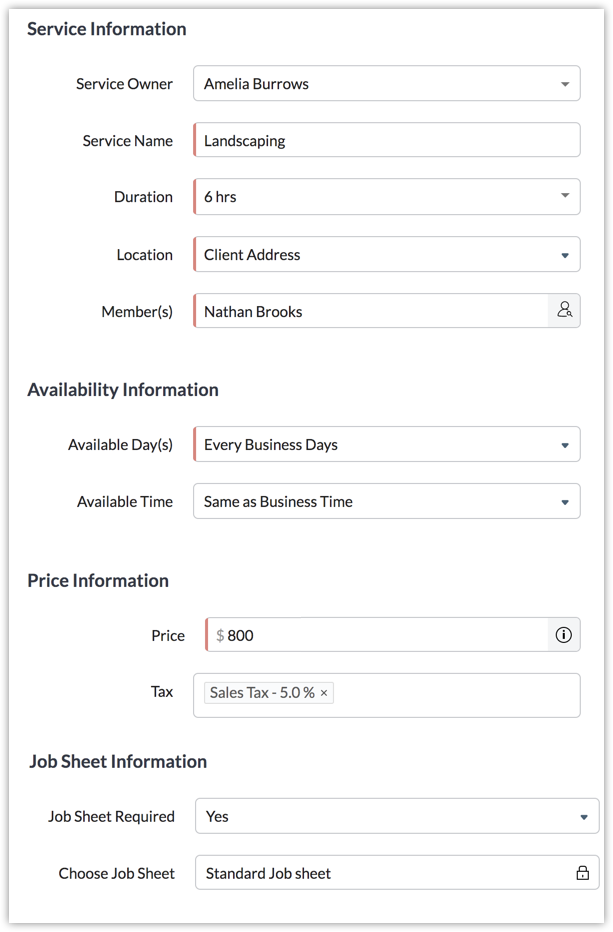Click the Service Name field containing Landscaping

[x=386, y=141]
